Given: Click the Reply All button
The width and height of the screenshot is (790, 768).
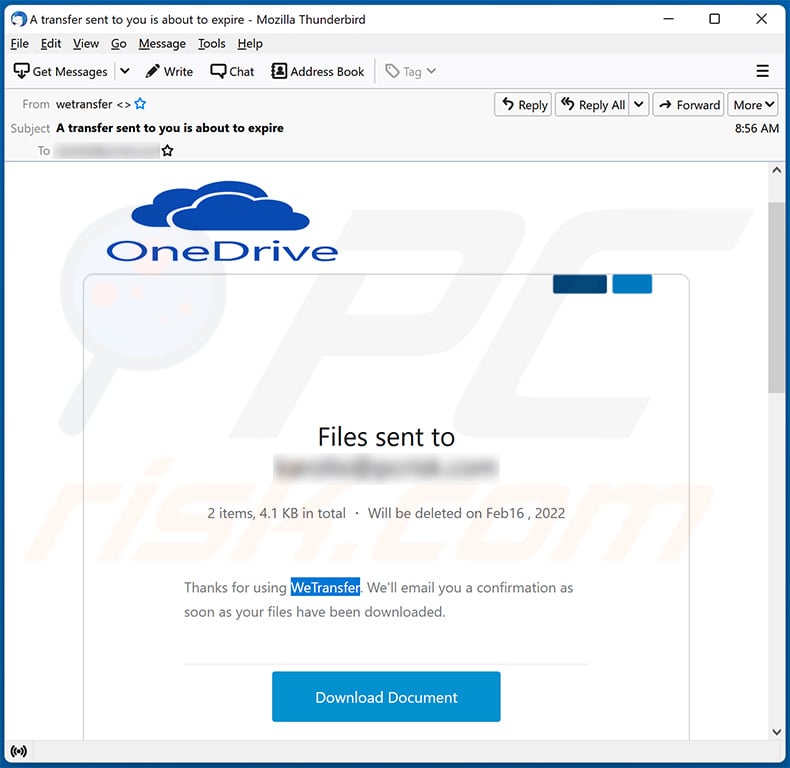Looking at the screenshot, I should [592, 104].
